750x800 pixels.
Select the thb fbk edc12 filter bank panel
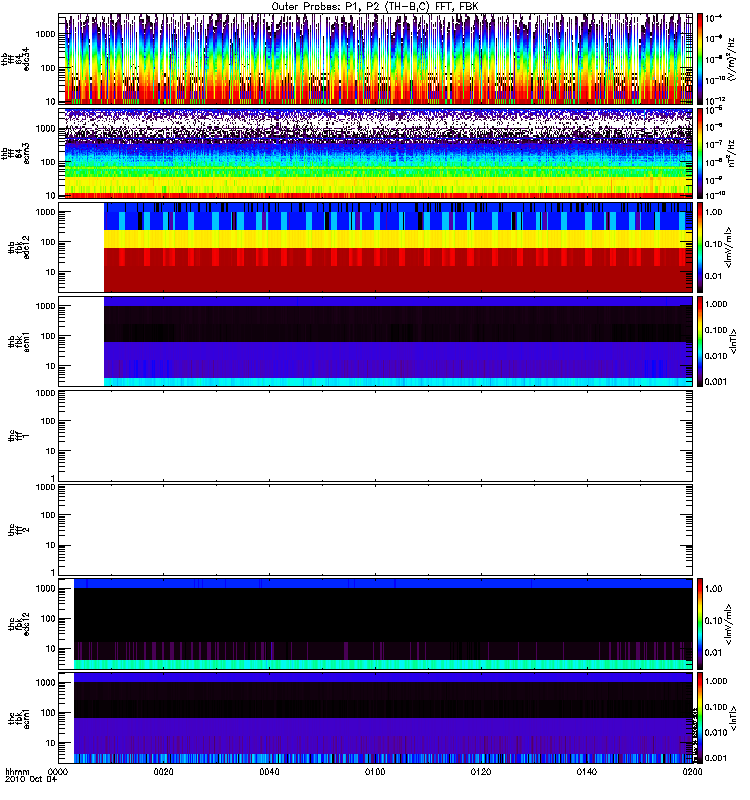375,247
